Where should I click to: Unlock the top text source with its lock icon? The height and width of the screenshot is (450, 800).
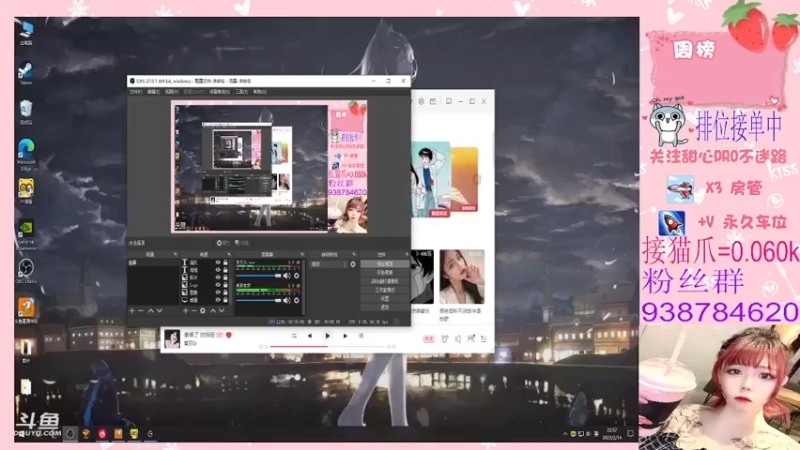(x=225, y=263)
